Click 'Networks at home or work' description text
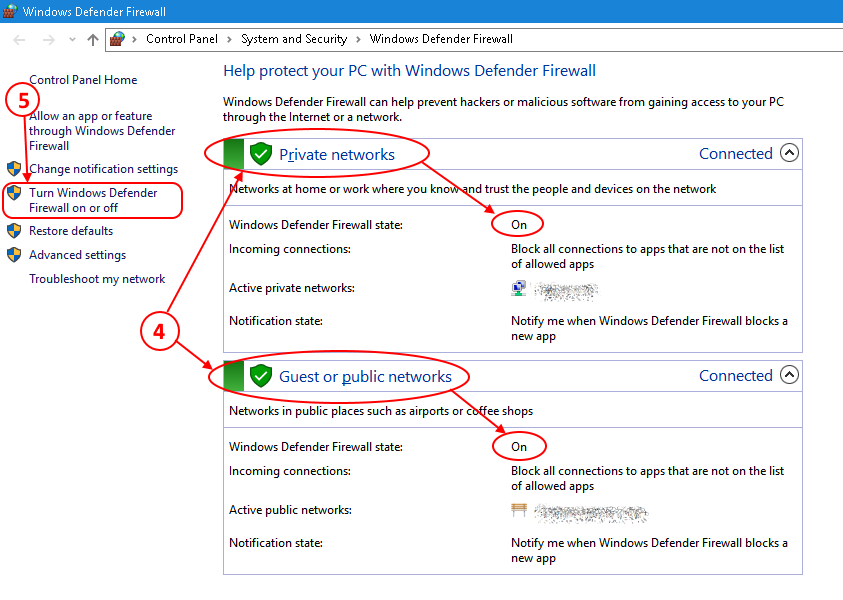Viewport: 843px width, 600px height. [473, 189]
